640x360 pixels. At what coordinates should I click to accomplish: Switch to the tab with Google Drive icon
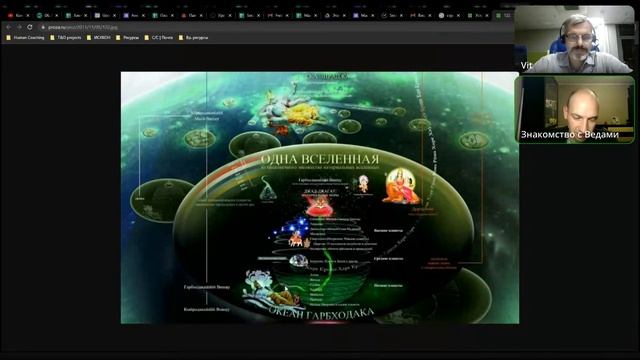[x=335, y=16]
